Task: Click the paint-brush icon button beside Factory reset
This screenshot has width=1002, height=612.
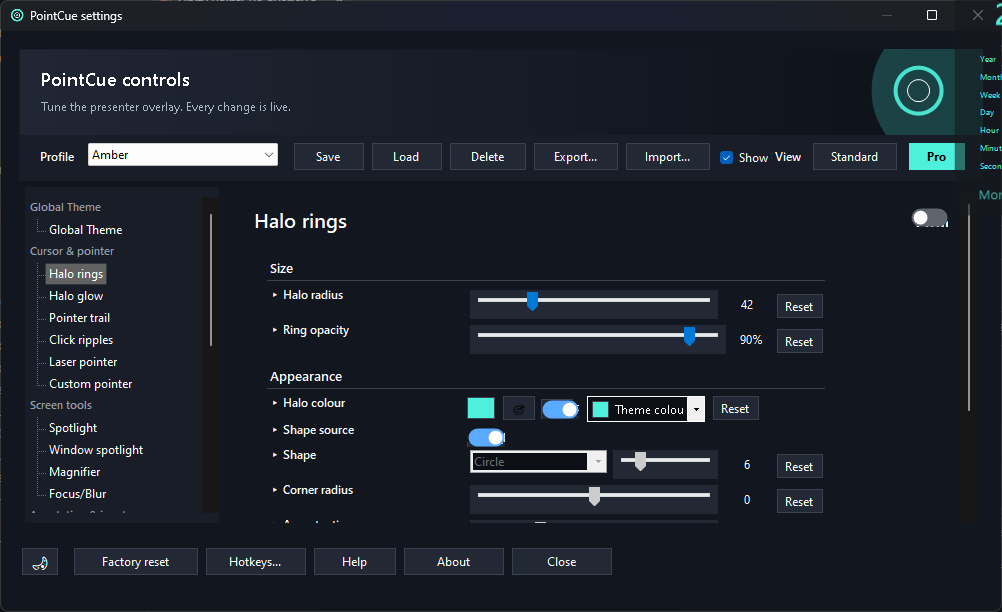Action: (40, 562)
